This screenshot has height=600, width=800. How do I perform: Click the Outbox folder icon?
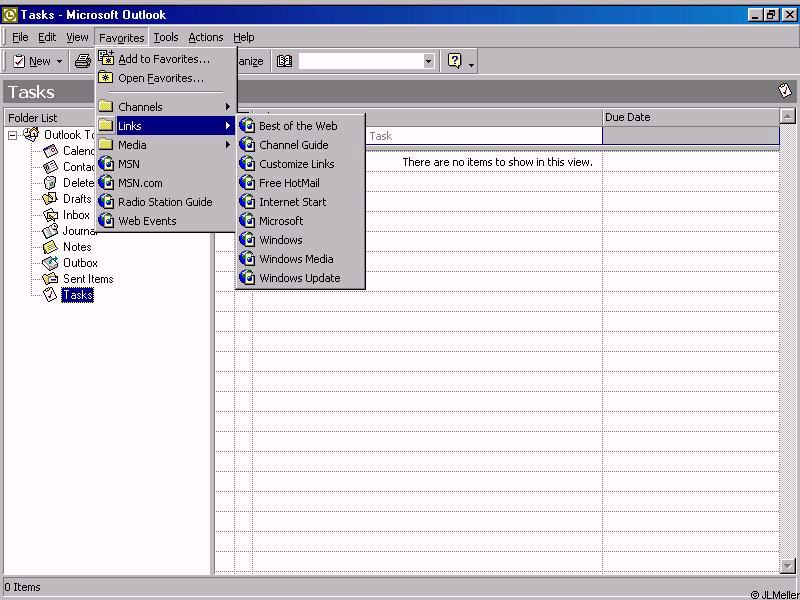tap(51, 263)
